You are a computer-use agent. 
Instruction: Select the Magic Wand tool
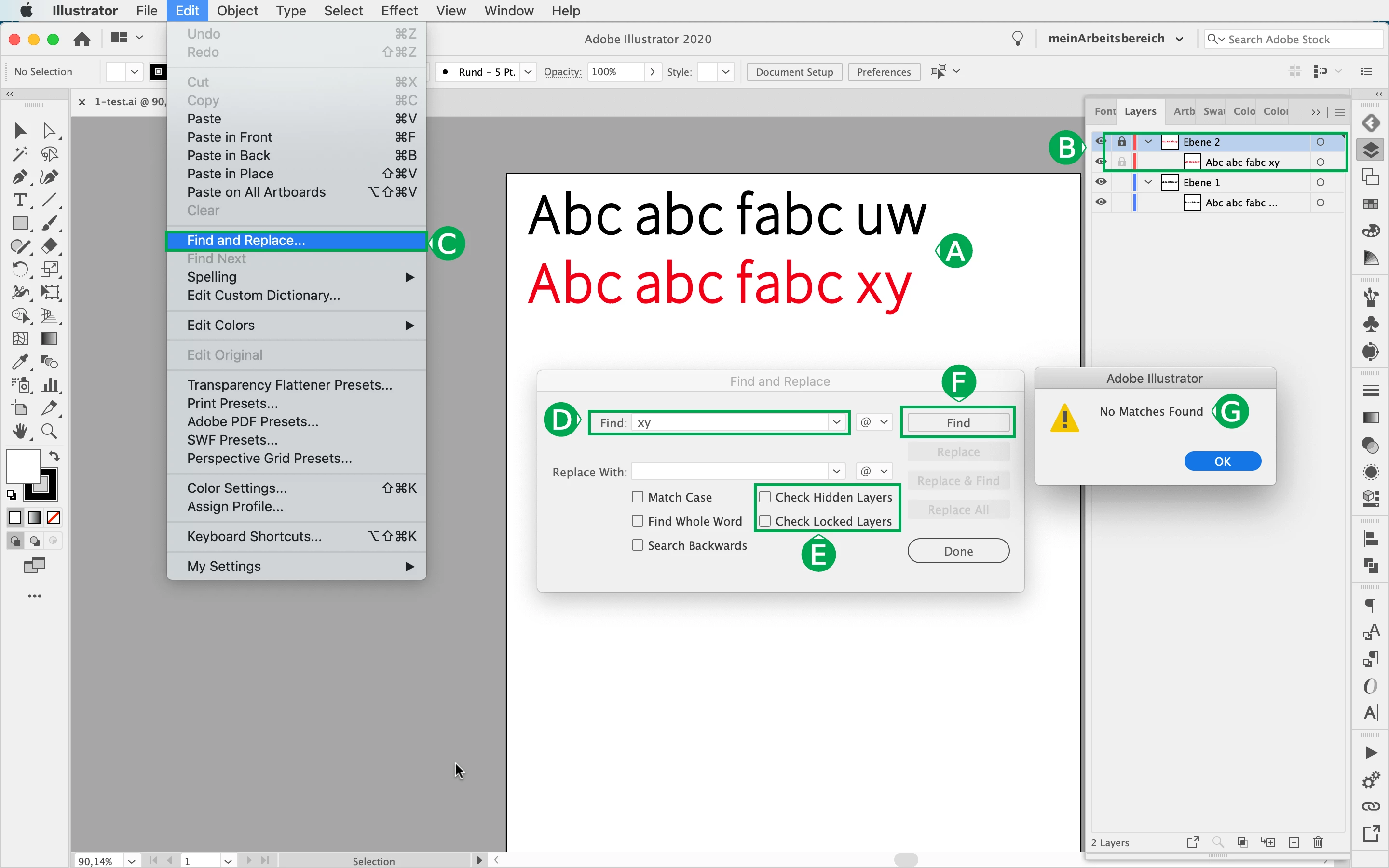(x=19, y=154)
